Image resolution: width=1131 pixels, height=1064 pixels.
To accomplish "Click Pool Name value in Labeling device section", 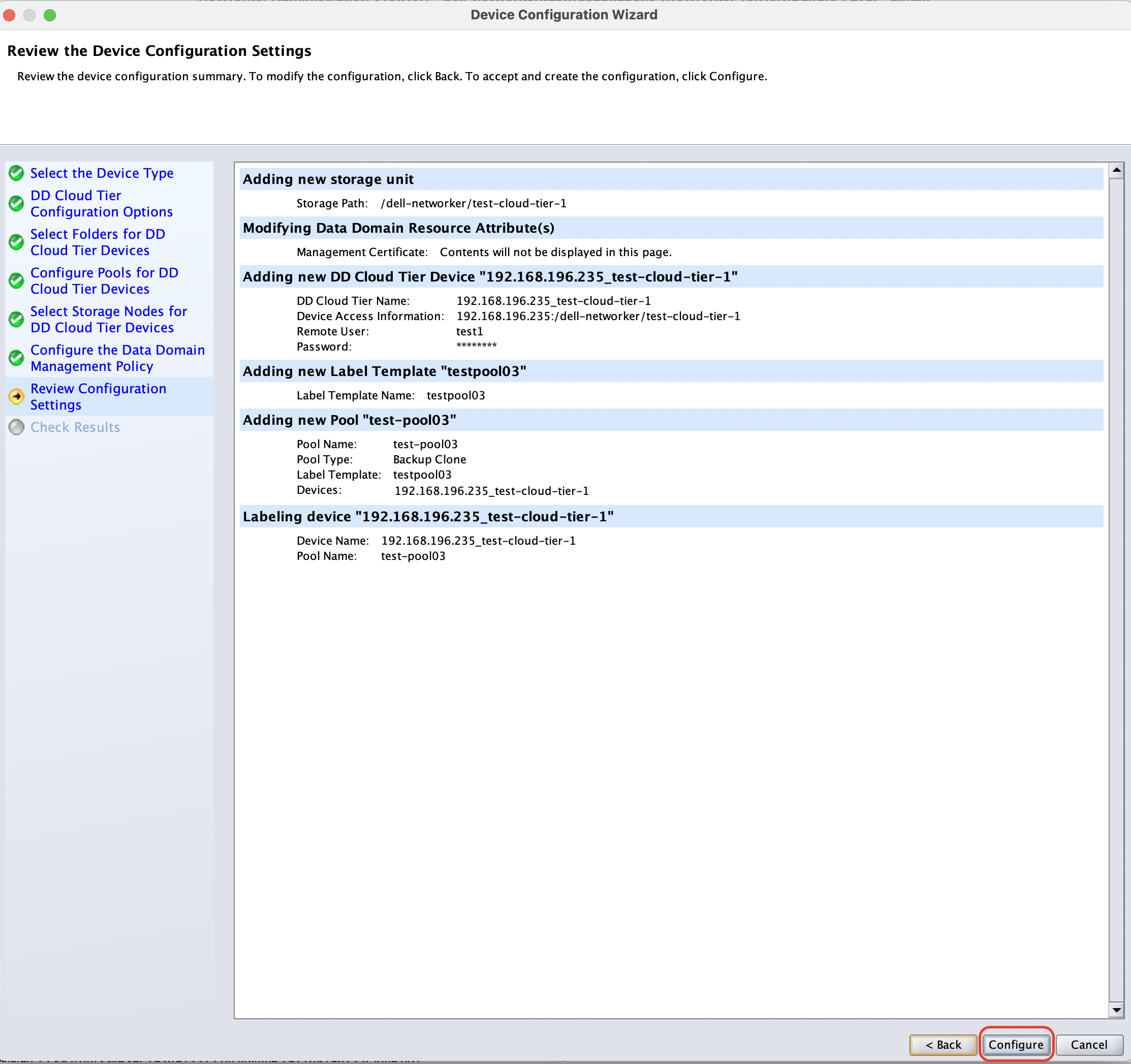I will [x=413, y=556].
